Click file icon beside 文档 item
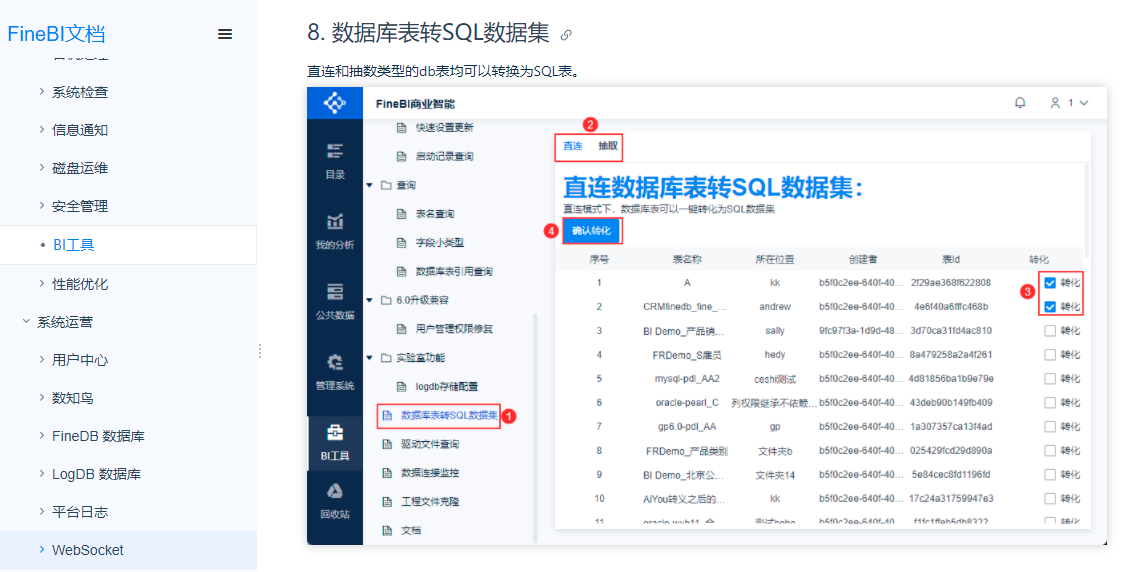The height and width of the screenshot is (572, 1130). pyautogui.click(x=388, y=531)
